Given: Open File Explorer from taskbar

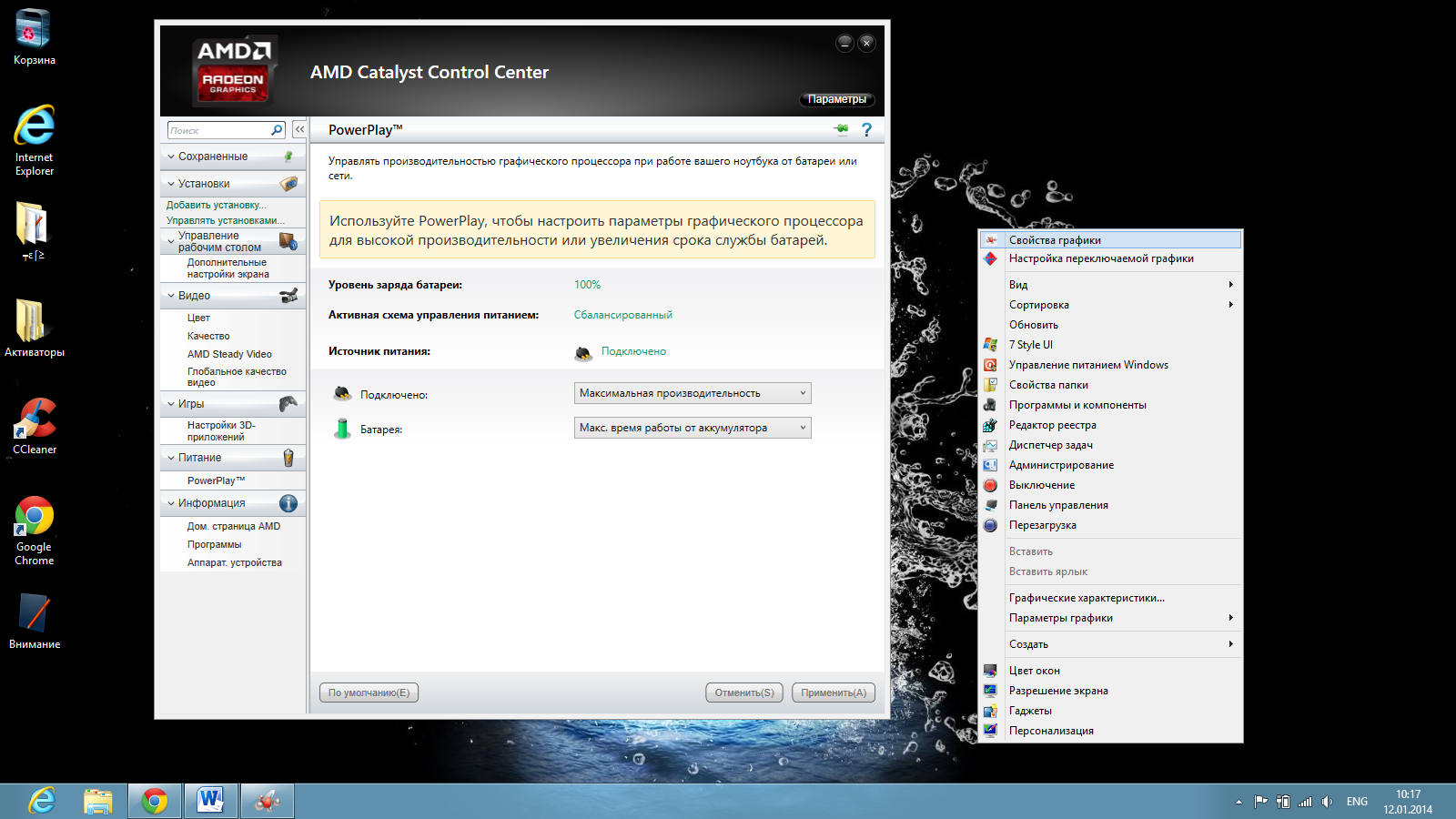Looking at the screenshot, I should [97, 801].
